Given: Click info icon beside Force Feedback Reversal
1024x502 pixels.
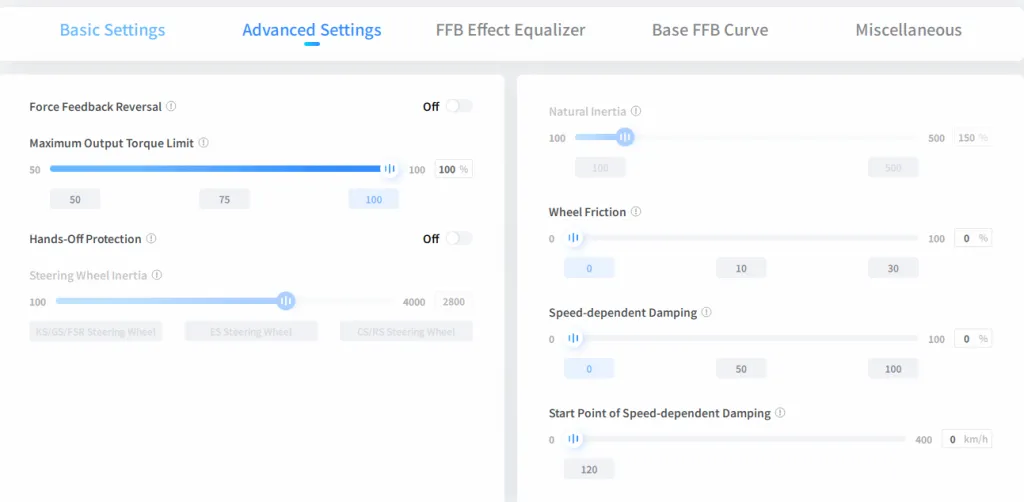Looking at the screenshot, I should tap(171, 106).
